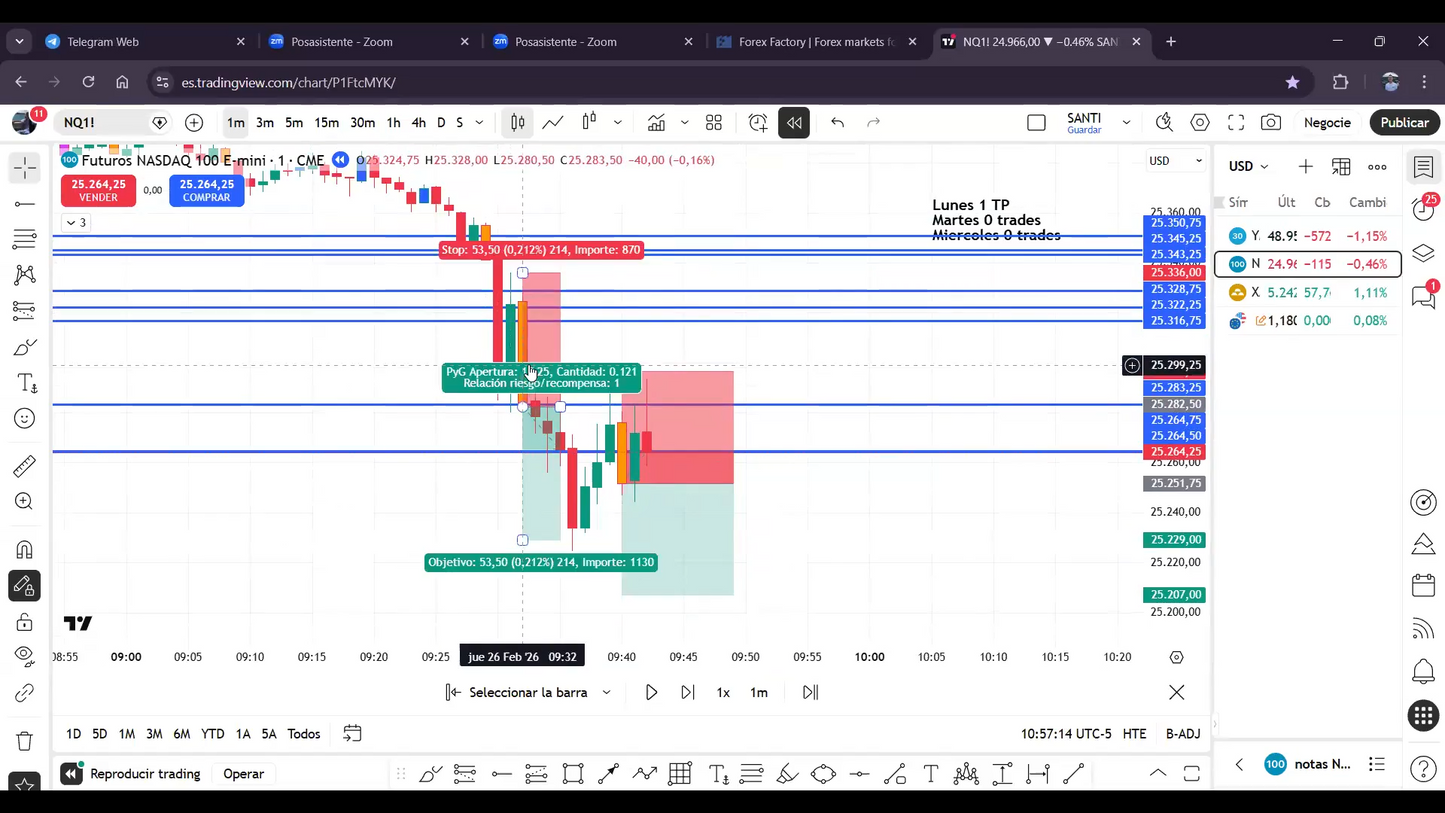Open the USD currency dropdown on price axis
Image resolution: width=1445 pixels, height=813 pixels.
click(x=1175, y=161)
